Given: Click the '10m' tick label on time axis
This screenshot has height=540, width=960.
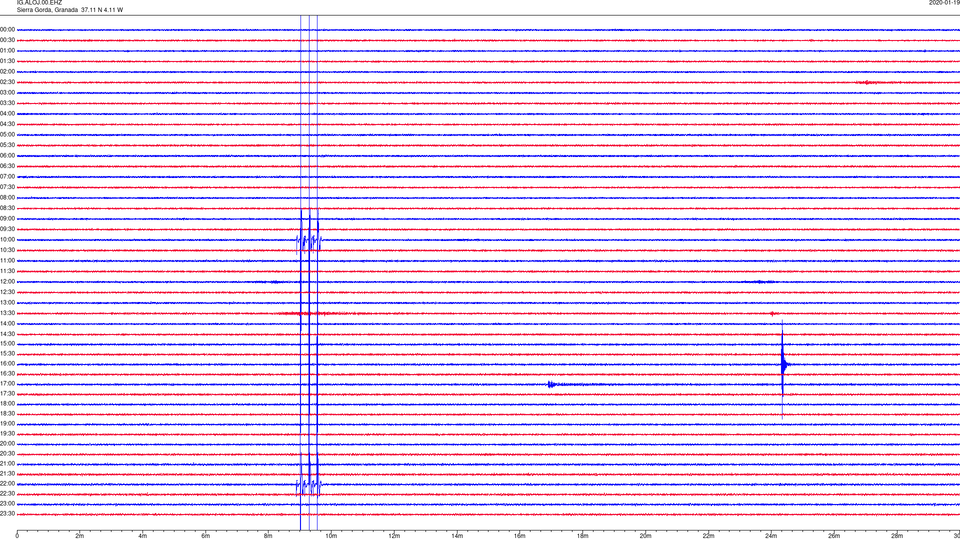Looking at the screenshot, I should click(x=331, y=536).
